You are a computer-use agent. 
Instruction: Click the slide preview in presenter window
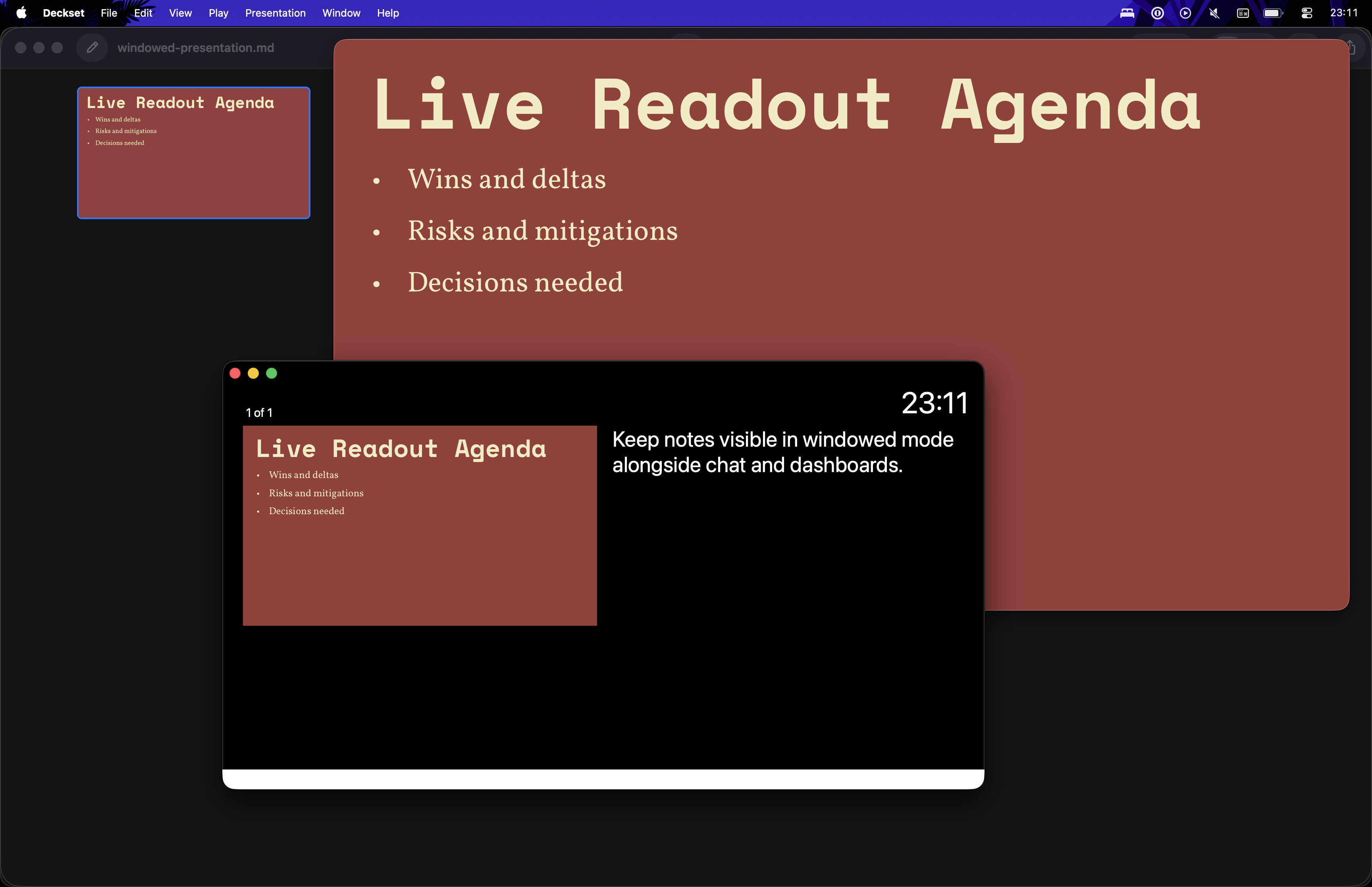point(420,525)
